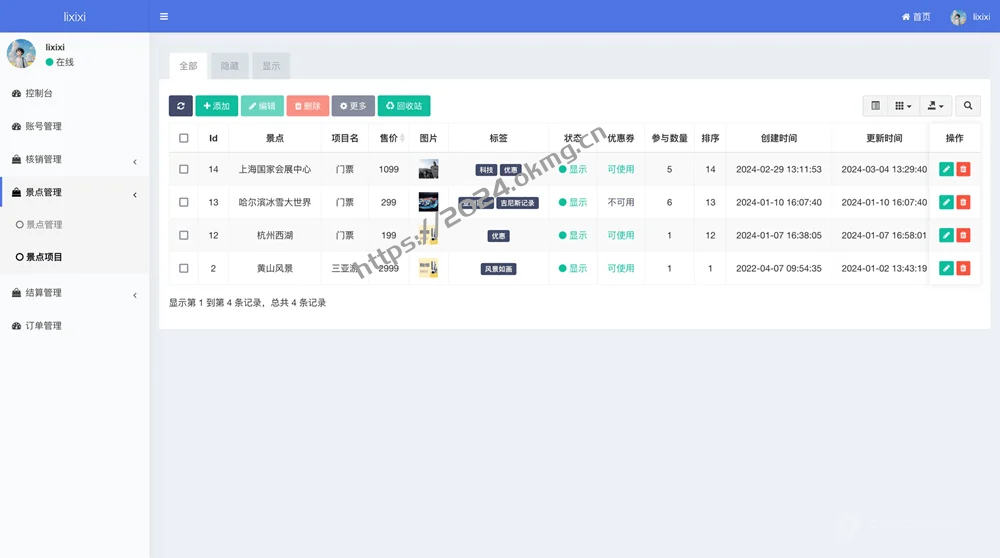Check the row for 黄山风景
The image size is (1000, 558).
(x=184, y=268)
